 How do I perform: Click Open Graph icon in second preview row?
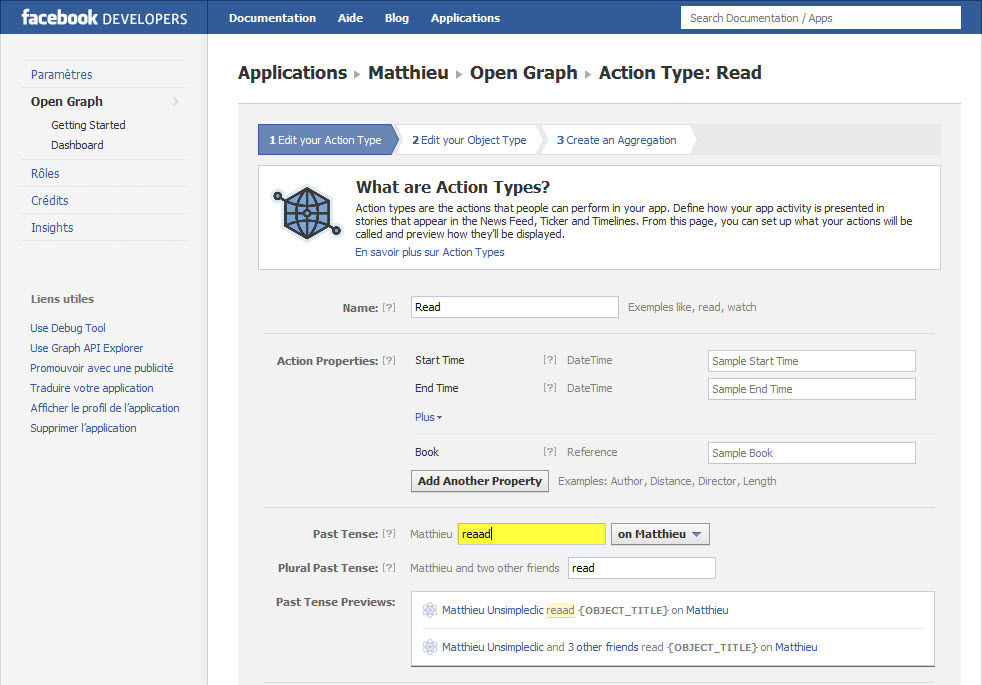(x=430, y=647)
